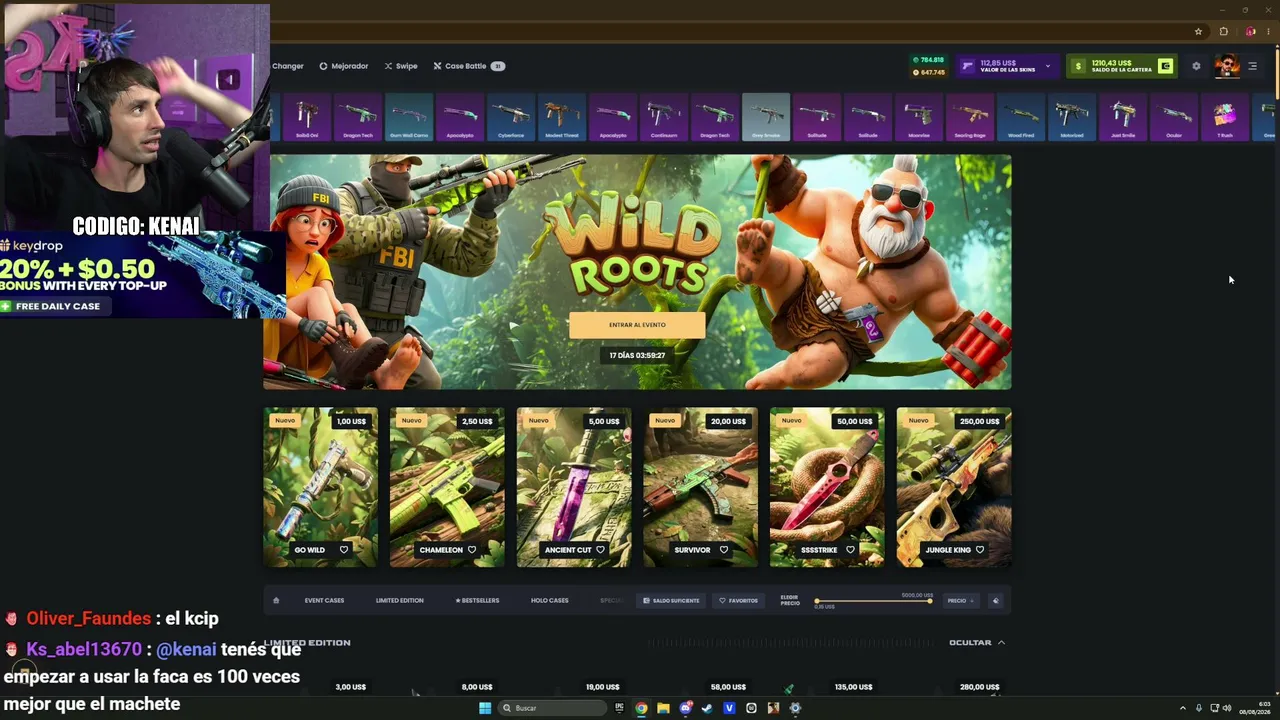Open the hamburger menu in the site header
The width and height of the screenshot is (1280, 720).
coord(1252,66)
